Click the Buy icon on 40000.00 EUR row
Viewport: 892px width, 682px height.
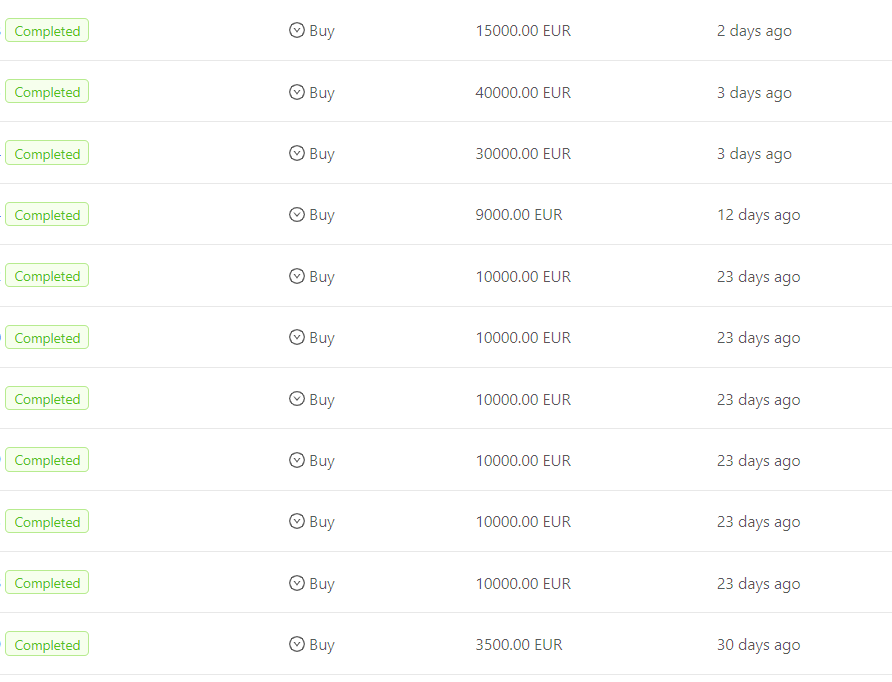coord(297,92)
